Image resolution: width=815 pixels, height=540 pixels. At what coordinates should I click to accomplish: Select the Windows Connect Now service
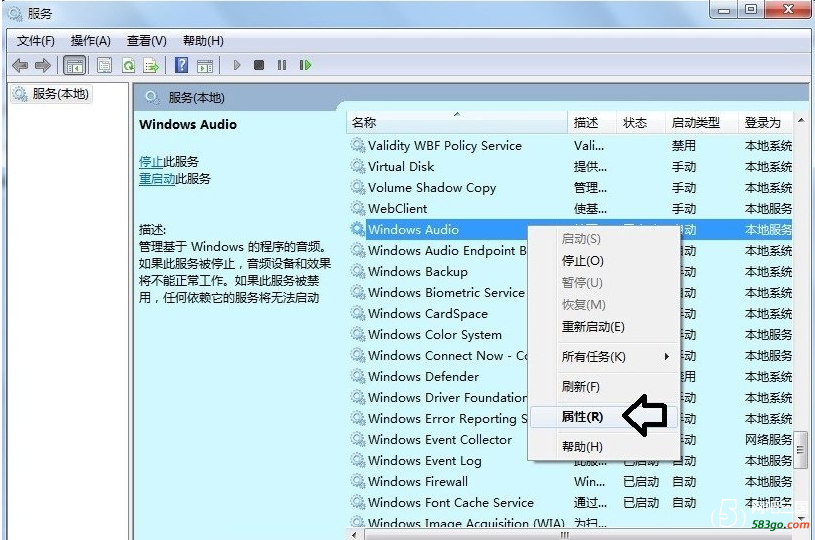[x=438, y=355]
